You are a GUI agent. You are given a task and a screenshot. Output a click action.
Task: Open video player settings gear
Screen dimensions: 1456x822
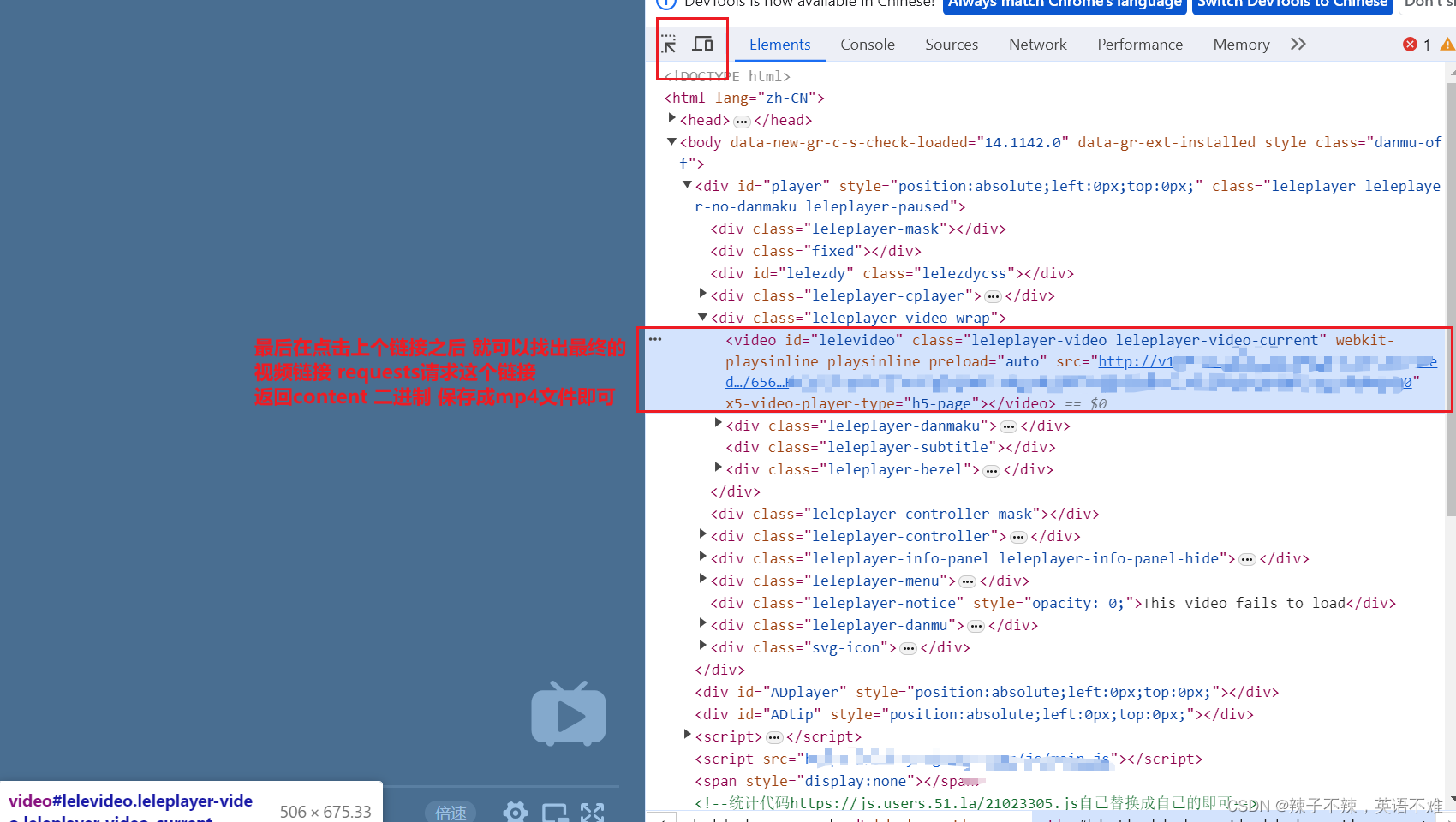(x=516, y=811)
